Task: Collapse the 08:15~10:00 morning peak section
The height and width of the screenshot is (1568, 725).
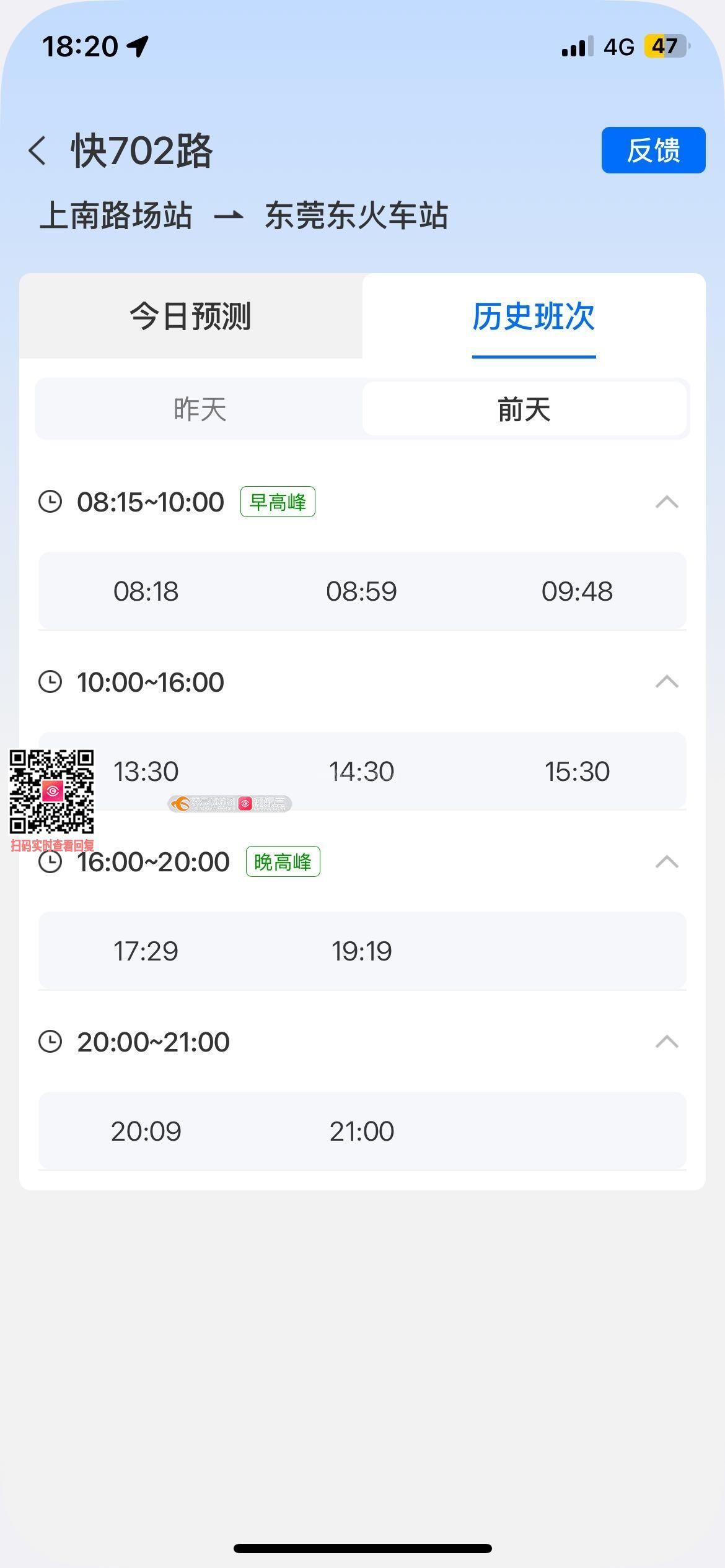Action: [x=667, y=502]
